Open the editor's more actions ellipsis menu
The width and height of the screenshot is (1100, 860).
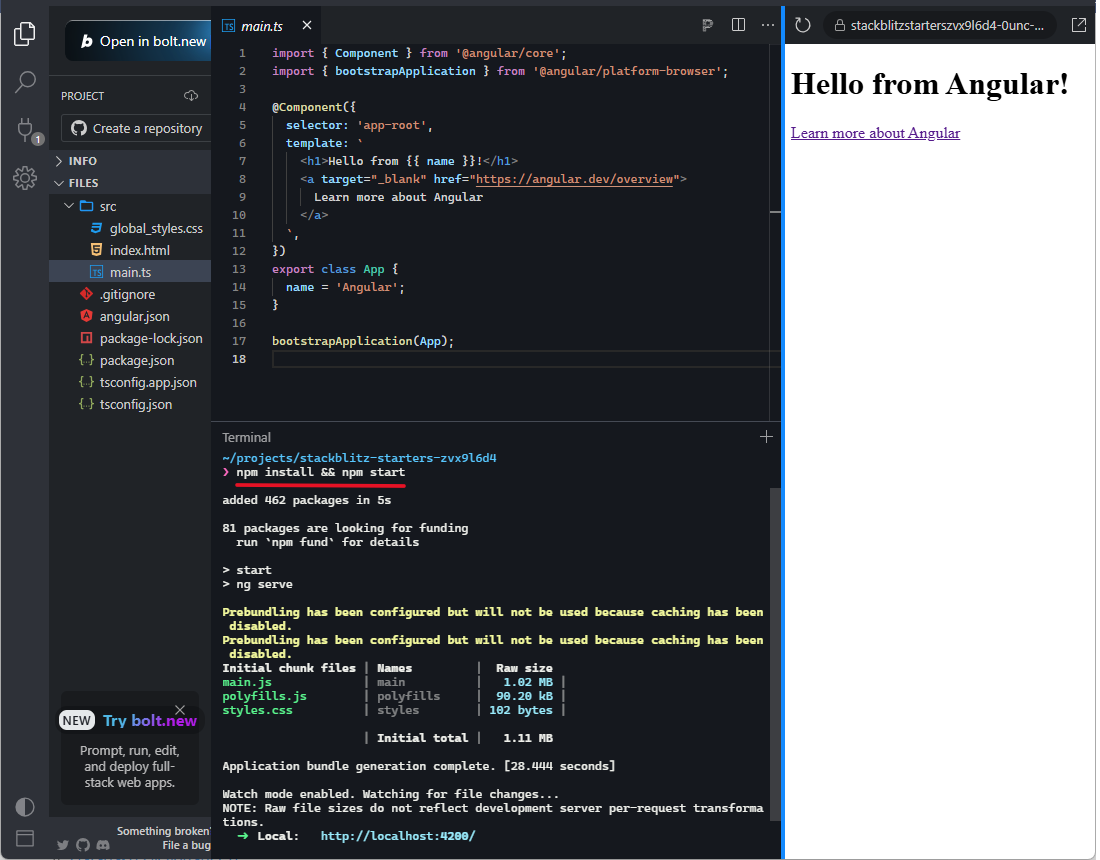tap(768, 25)
